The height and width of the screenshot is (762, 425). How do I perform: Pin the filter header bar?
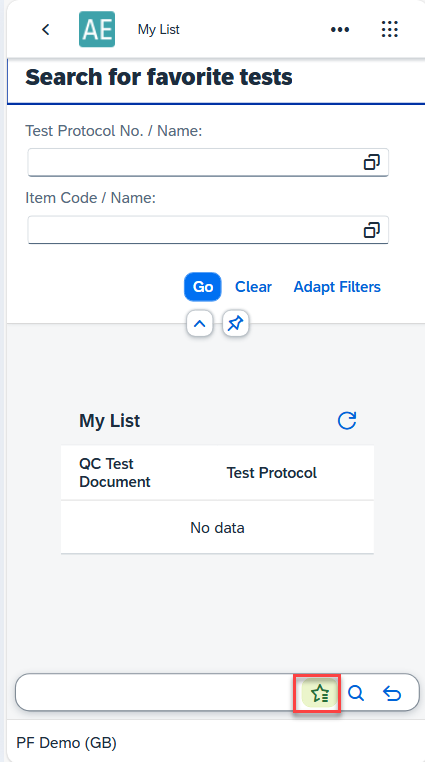click(236, 324)
